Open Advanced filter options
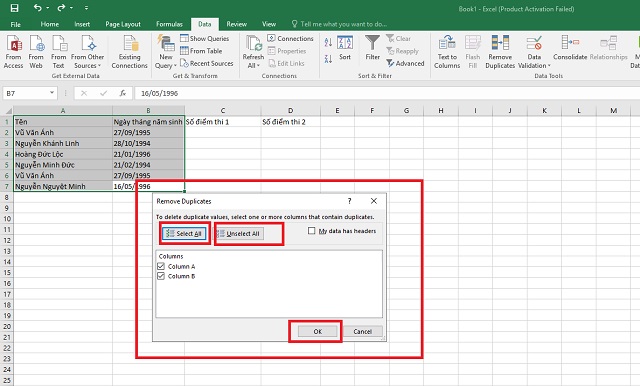Image resolution: width=640 pixels, height=386 pixels. click(x=405, y=63)
